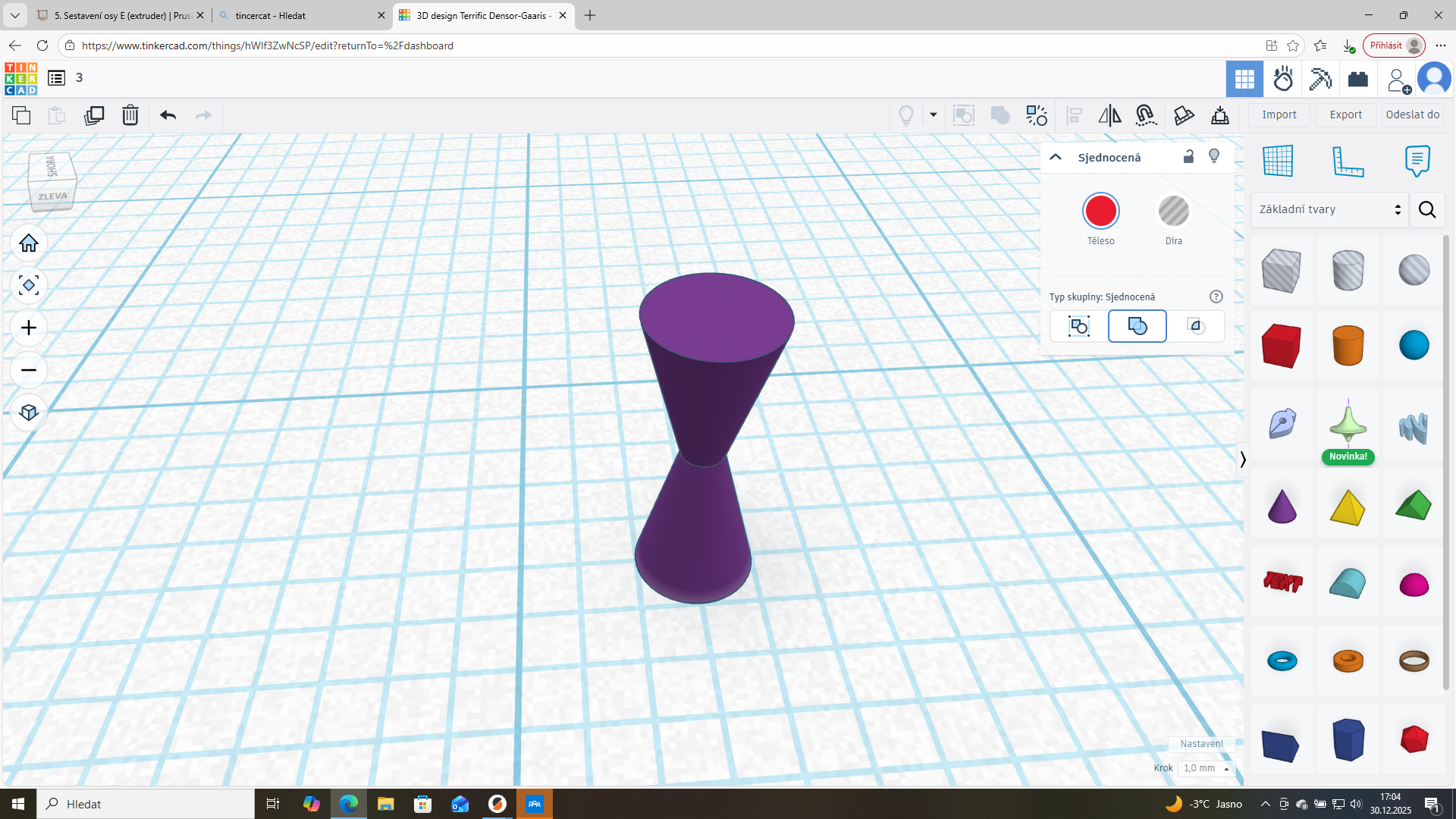
Task: Open the Notes tool icon
Action: click(1417, 161)
